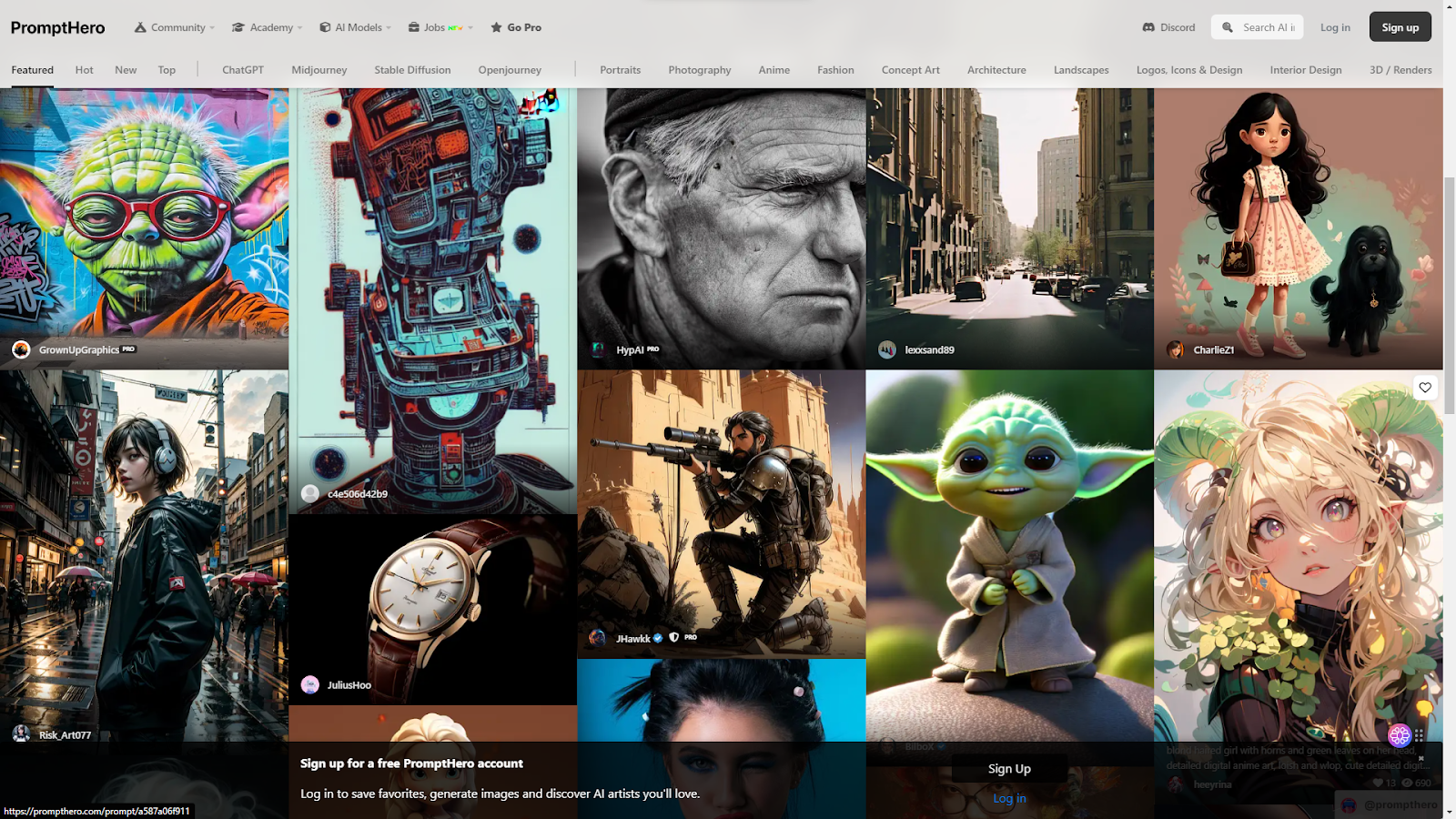Click the shield badge next to JHawkk
This screenshot has width=1456, height=819.
674,638
